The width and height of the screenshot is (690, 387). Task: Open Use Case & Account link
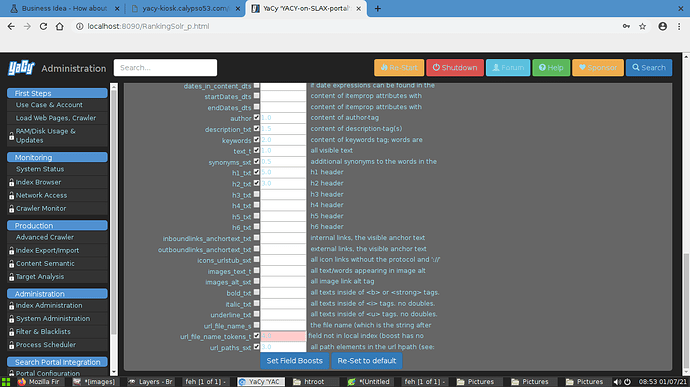(x=49, y=105)
